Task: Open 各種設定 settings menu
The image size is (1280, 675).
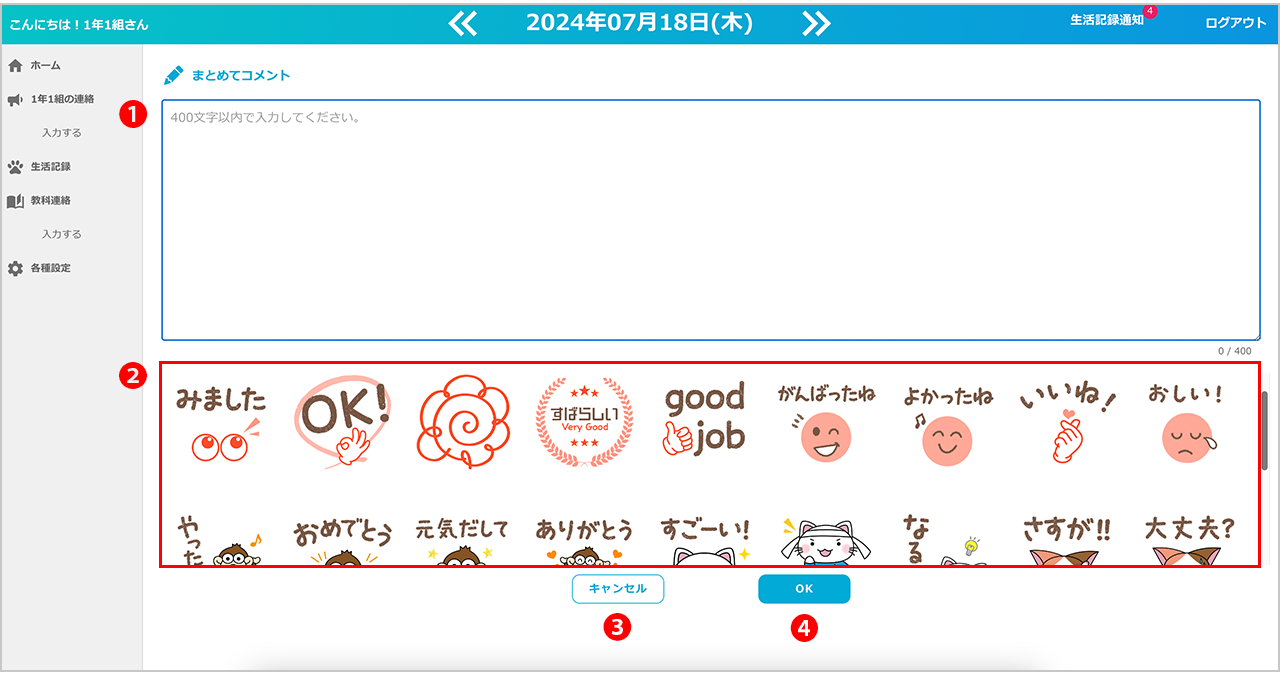Action: coord(50,269)
